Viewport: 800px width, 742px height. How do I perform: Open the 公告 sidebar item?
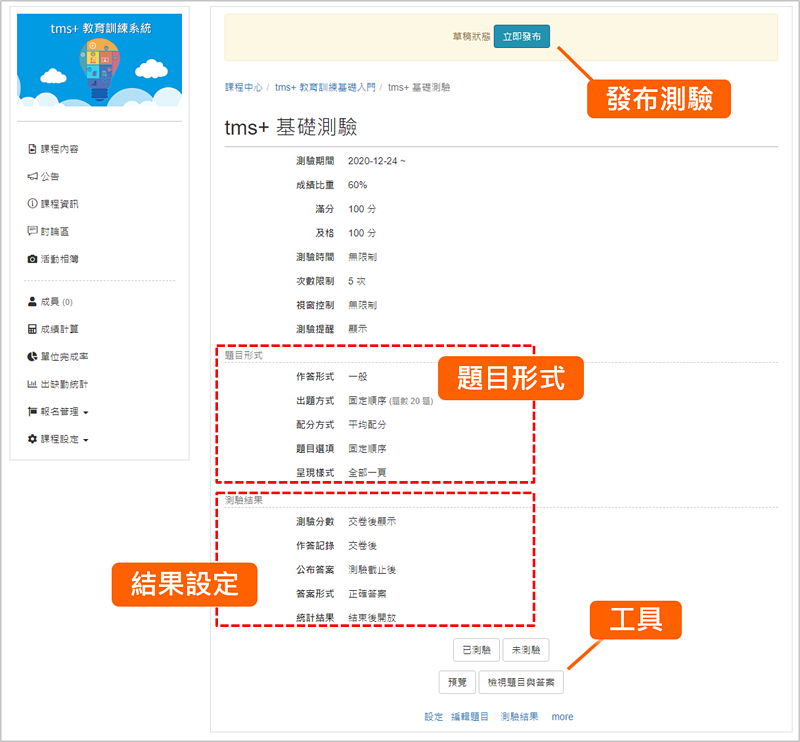pyautogui.click(x=43, y=177)
